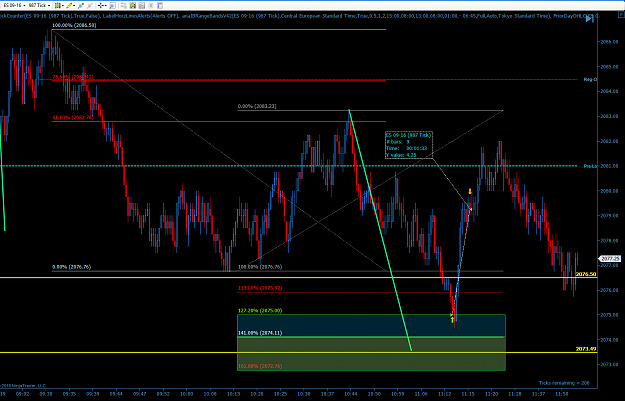Open the 987 Tick interval dropdown
The image size is (625, 401).
coord(39,6)
